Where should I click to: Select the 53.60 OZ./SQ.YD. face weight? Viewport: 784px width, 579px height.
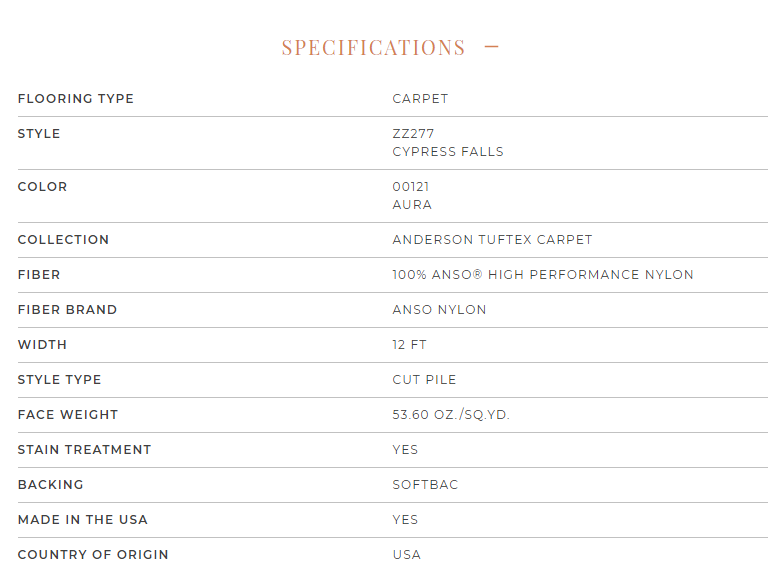450,414
